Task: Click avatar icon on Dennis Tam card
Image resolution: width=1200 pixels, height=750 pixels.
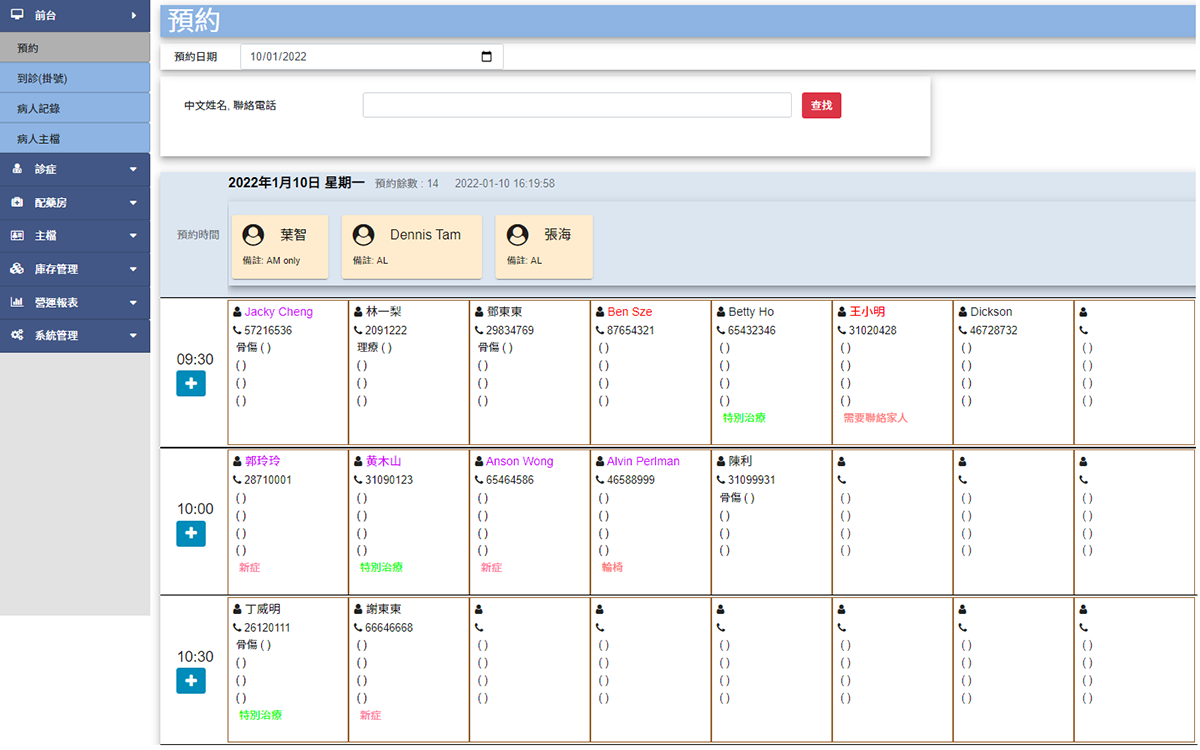Action: [363, 234]
